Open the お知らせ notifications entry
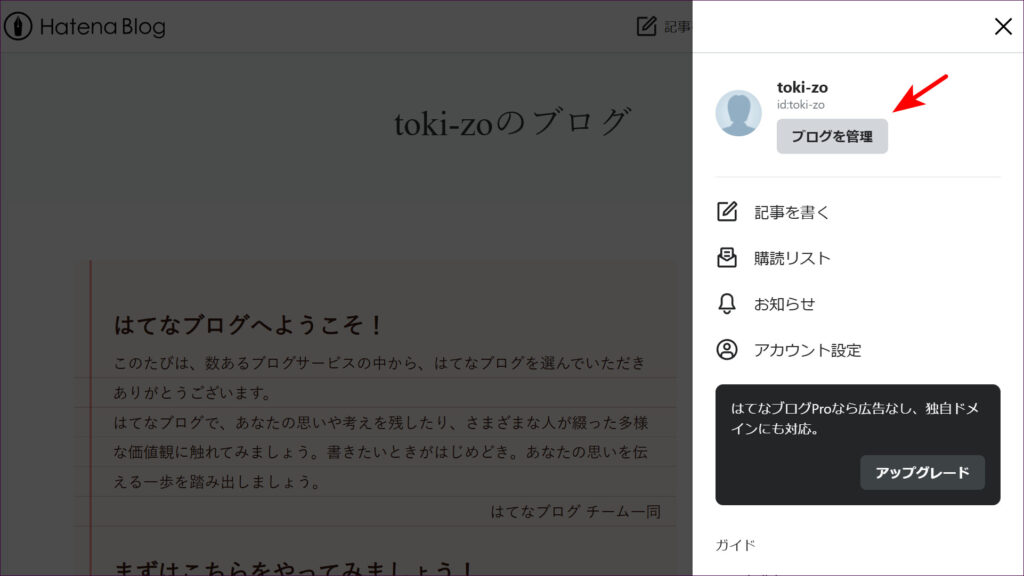Screen dimensions: 1024x576 (x=784, y=304)
